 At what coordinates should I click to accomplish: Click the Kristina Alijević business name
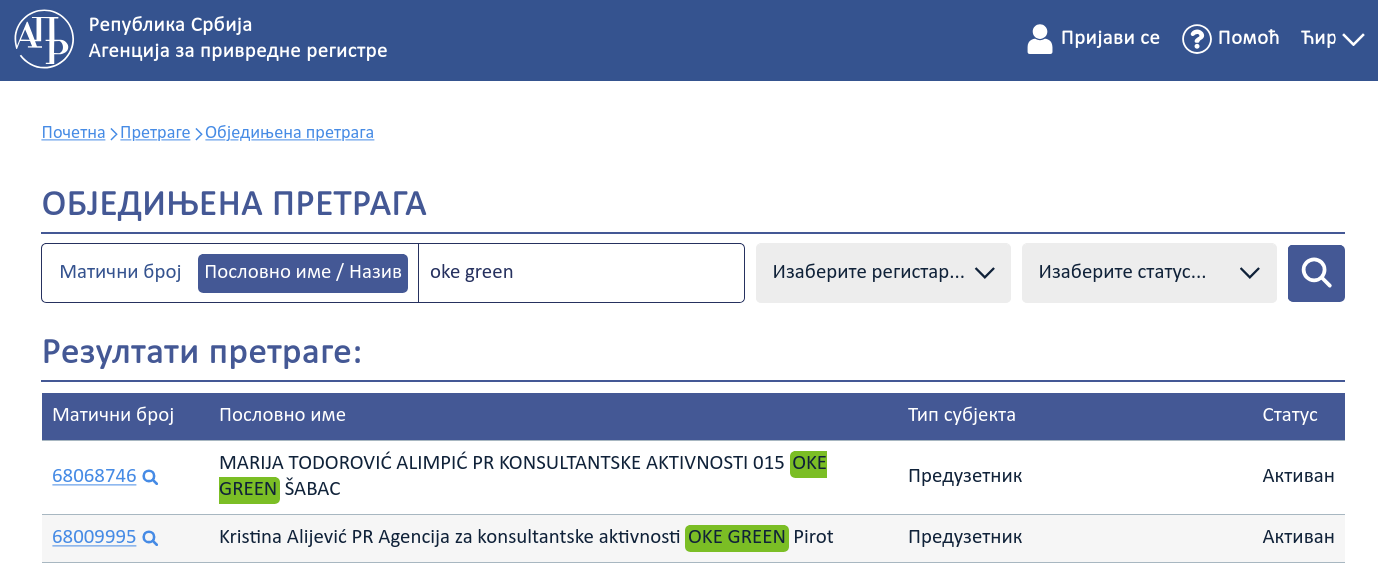pos(526,537)
